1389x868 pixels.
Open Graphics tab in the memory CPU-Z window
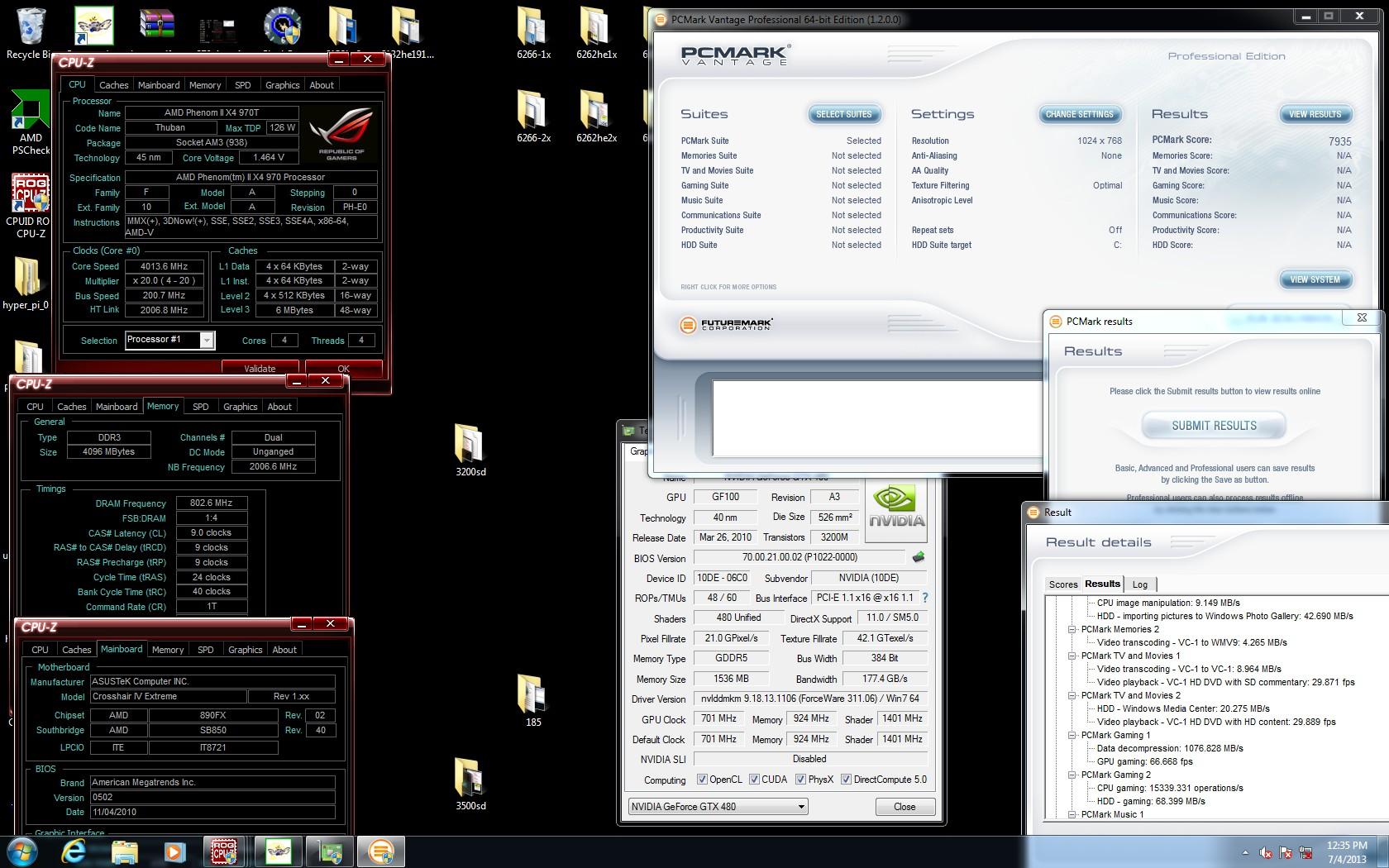coord(241,407)
